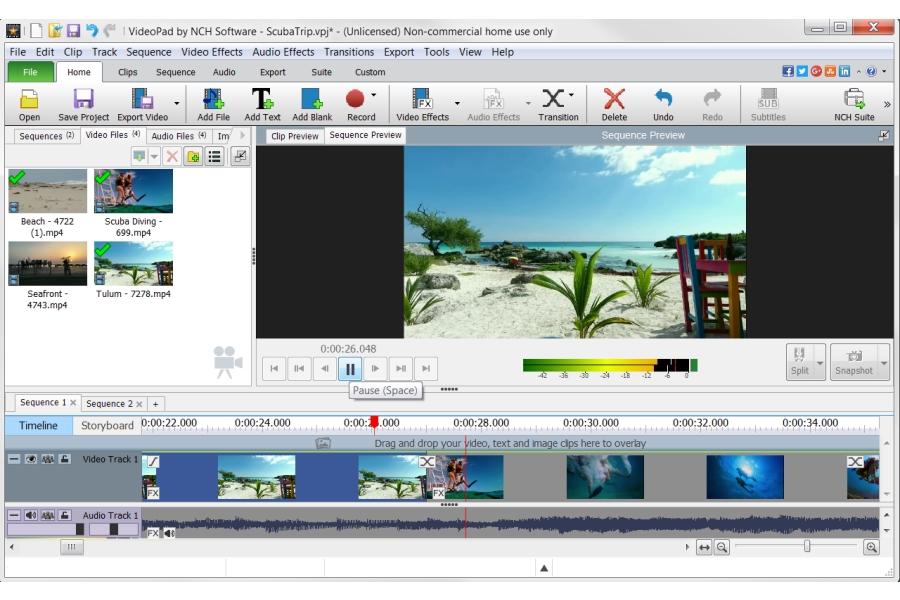The image size is (900, 600).
Task: Click the FX icon on Audio Track 1
Action: click(153, 534)
